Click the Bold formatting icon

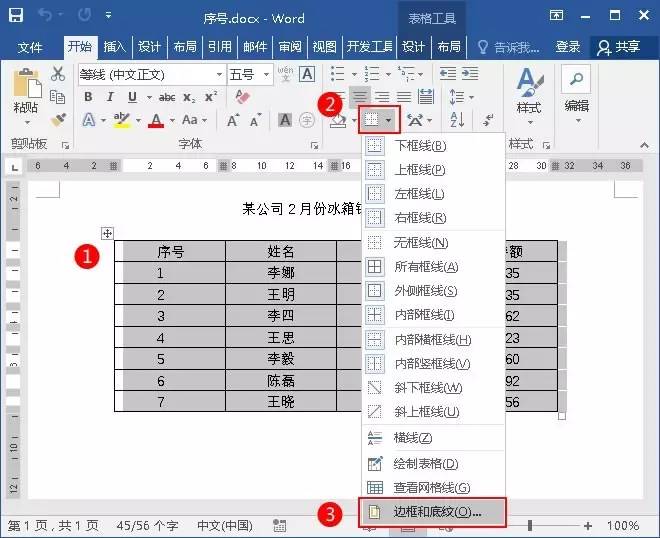click(88, 97)
